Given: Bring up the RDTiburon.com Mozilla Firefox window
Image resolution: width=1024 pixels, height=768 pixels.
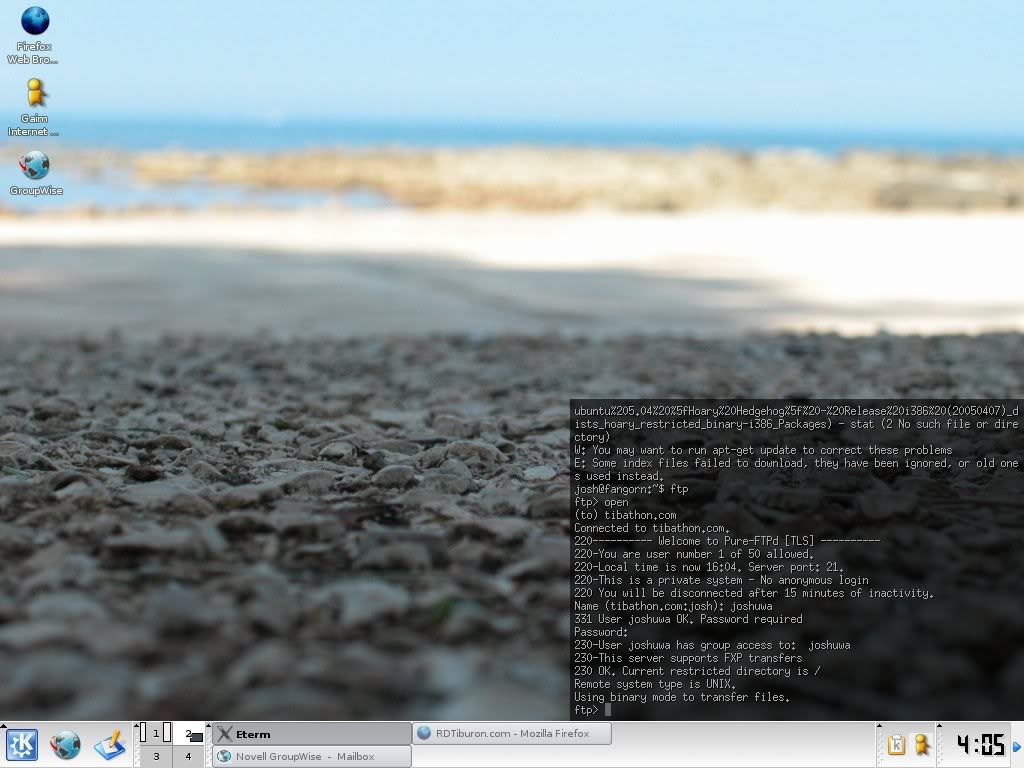Looking at the screenshot, I should 512,733.
